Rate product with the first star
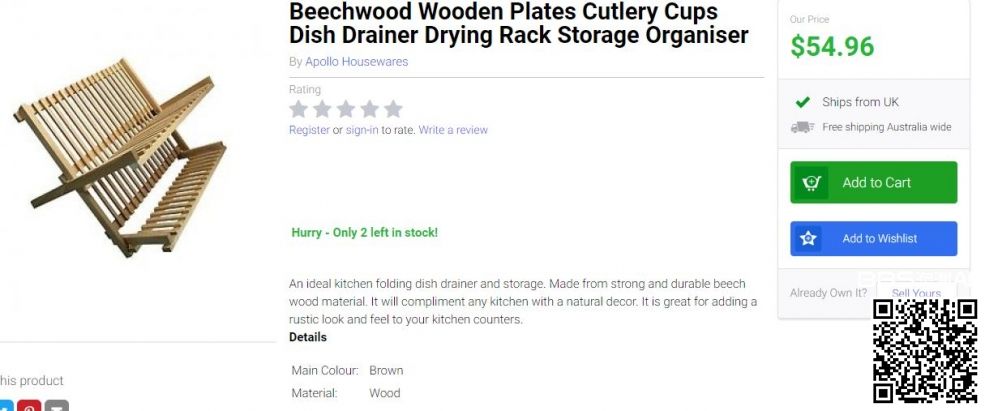998x411 pixels. pos(298,109)
